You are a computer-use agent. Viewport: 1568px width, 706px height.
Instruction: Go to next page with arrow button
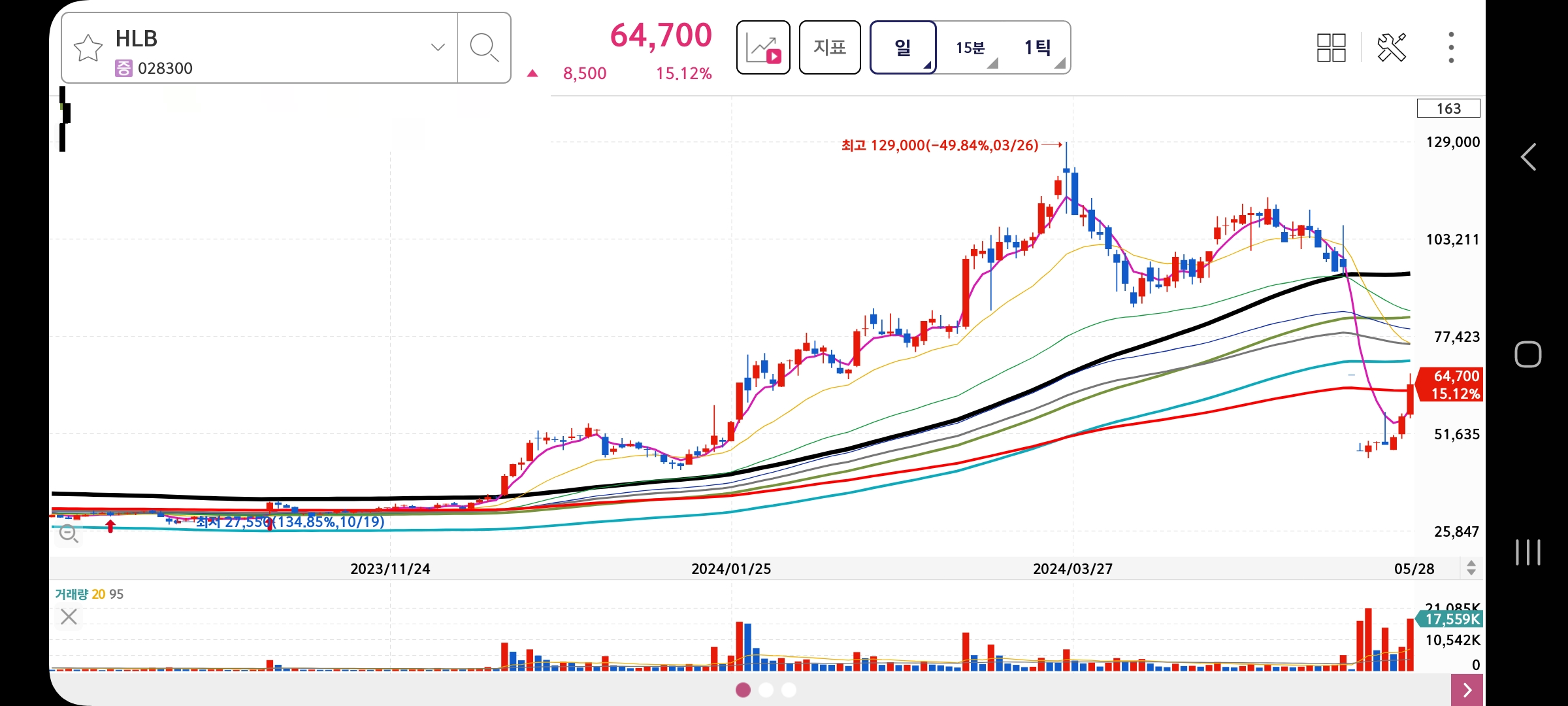click(1467, 690)
